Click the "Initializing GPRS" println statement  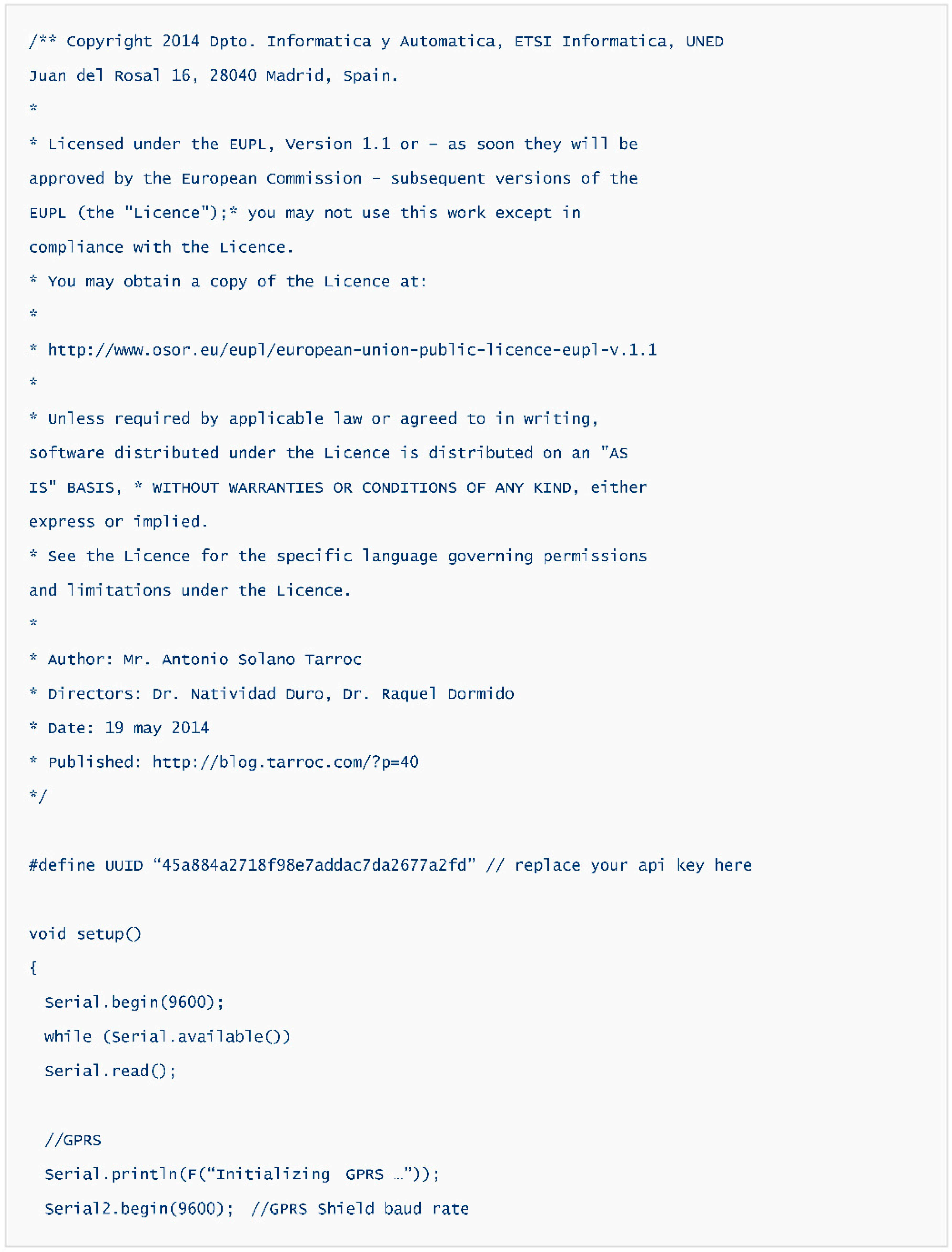point(242,1174)
